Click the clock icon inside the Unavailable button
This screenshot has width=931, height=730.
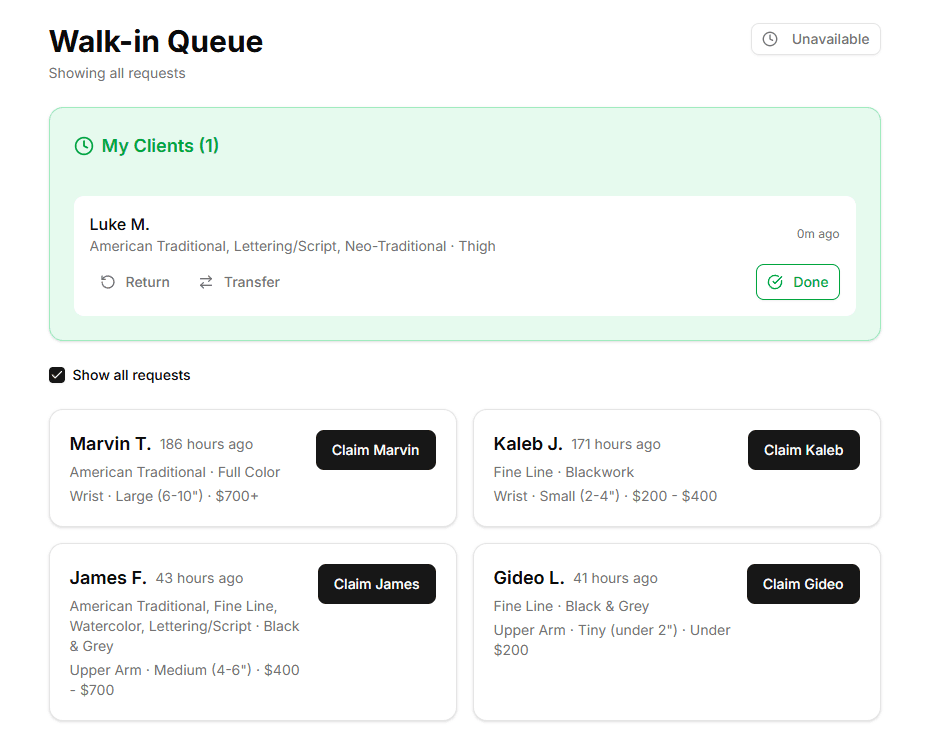[x=769, y=39]
